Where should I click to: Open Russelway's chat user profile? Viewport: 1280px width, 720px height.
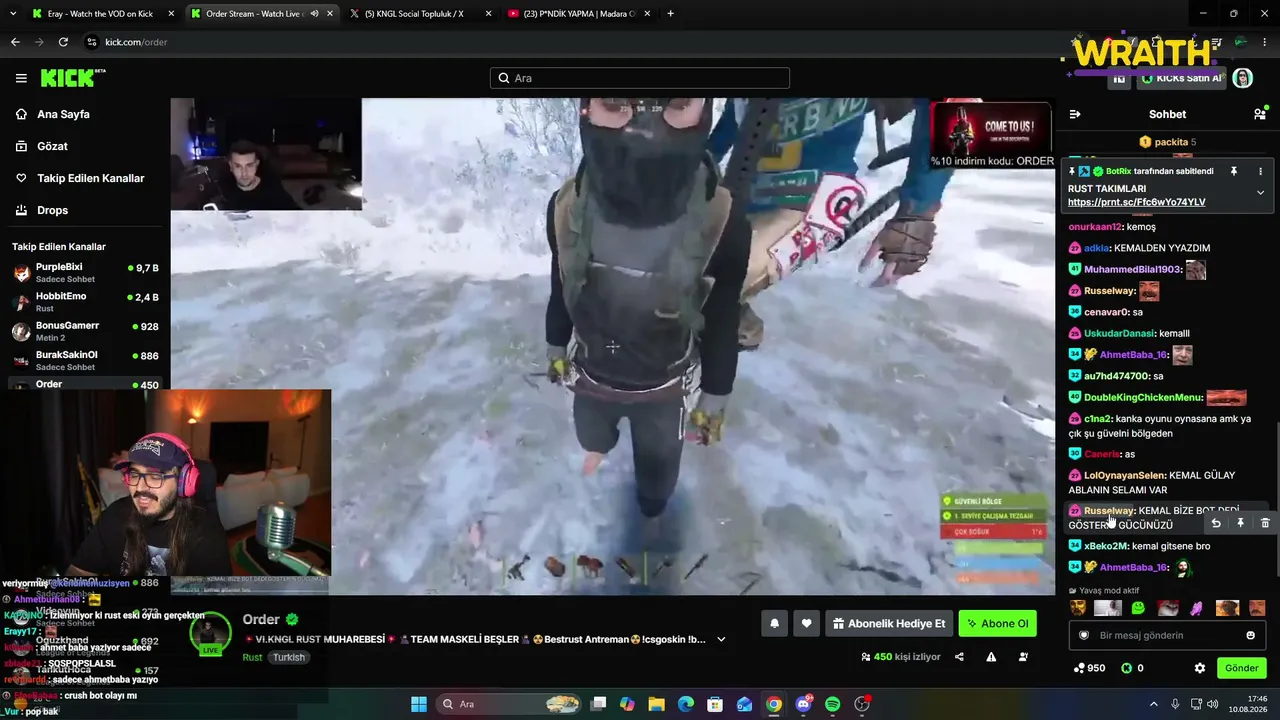1109,511
